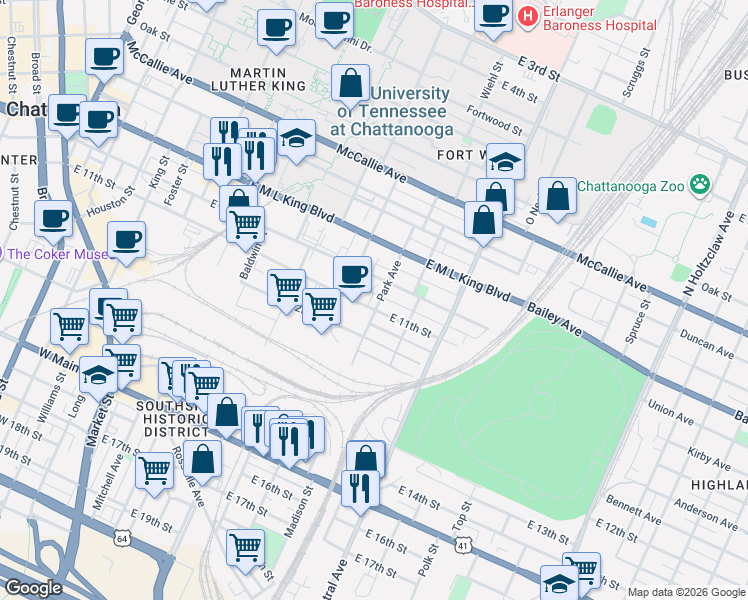This screenshot has height=600, width=748.
Task: Select the grocery cart pin near Mitchell Ave
Action: click(x=154, y=474)
